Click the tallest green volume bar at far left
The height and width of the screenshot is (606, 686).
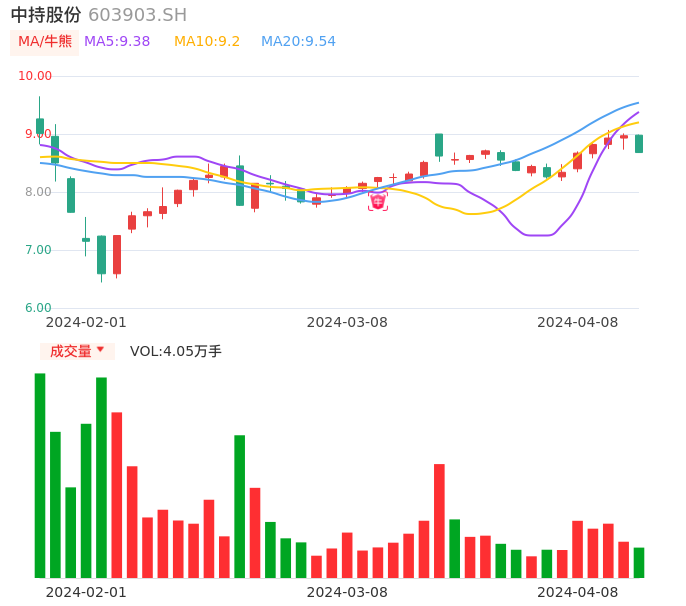click(40, 475)
